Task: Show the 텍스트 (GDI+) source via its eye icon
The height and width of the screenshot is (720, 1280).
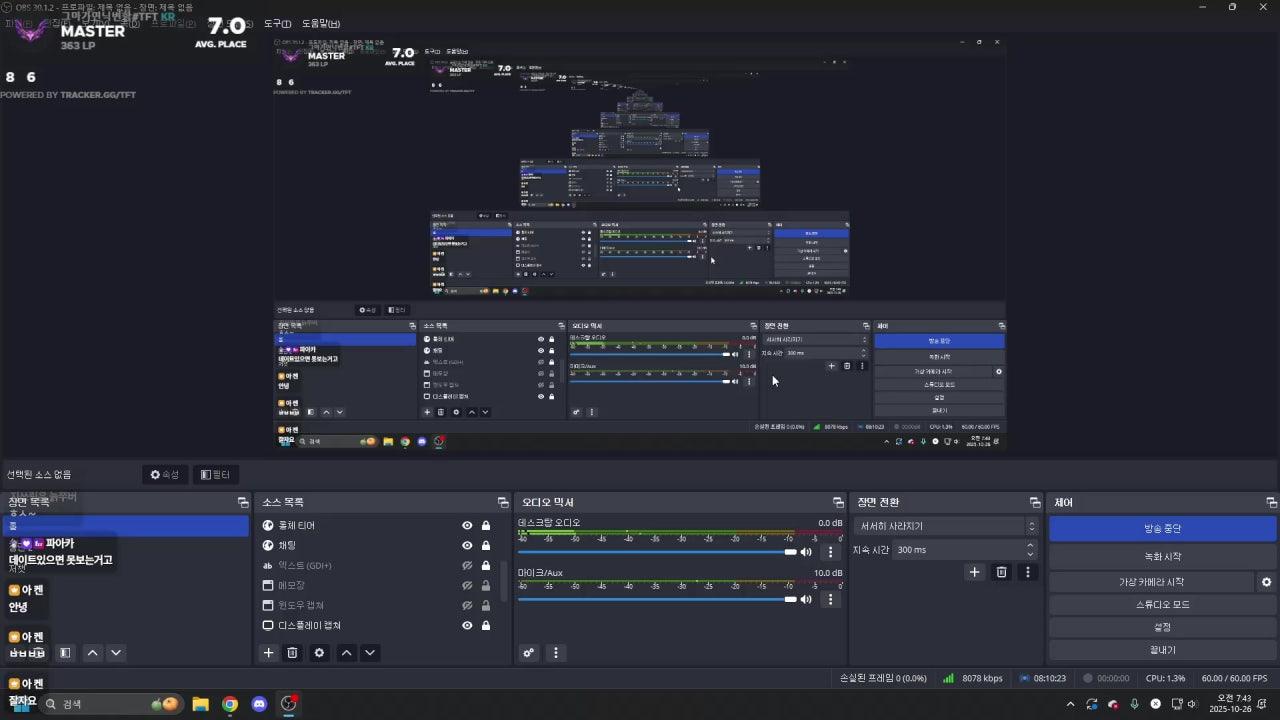Action: click(467, 565)
